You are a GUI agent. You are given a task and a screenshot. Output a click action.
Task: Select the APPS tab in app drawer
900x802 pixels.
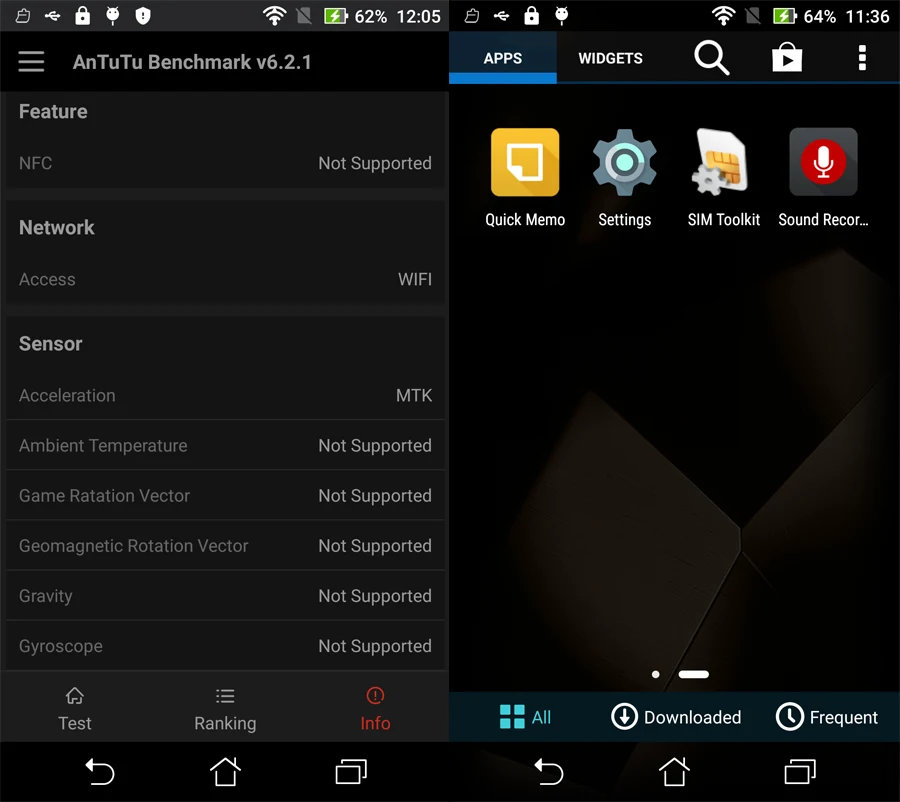click(503, 58)
